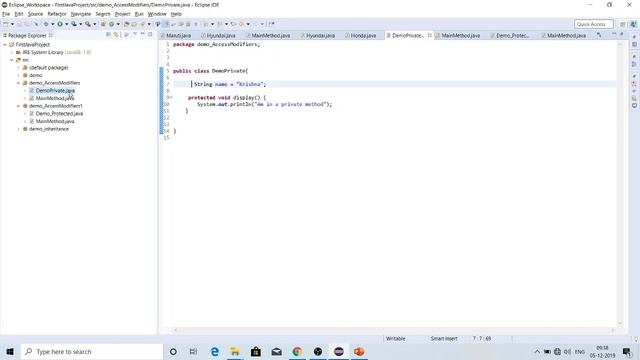Select the Java perspective icon
Screen dimensions: 640x360
pos(633,24)
